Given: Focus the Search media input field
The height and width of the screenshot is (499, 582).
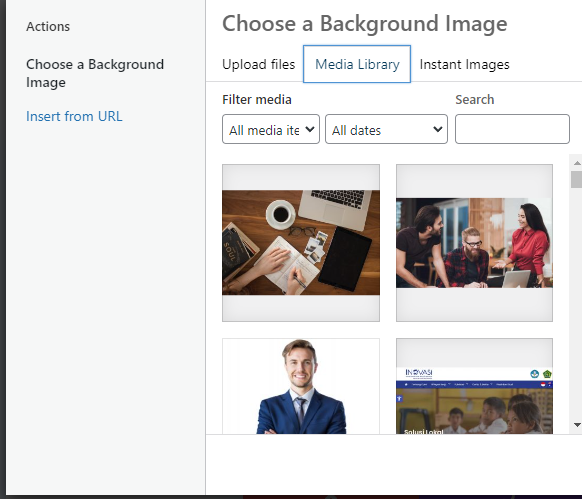Looking at the screenshot, I should pyautogui.click(x=512, y=129).
